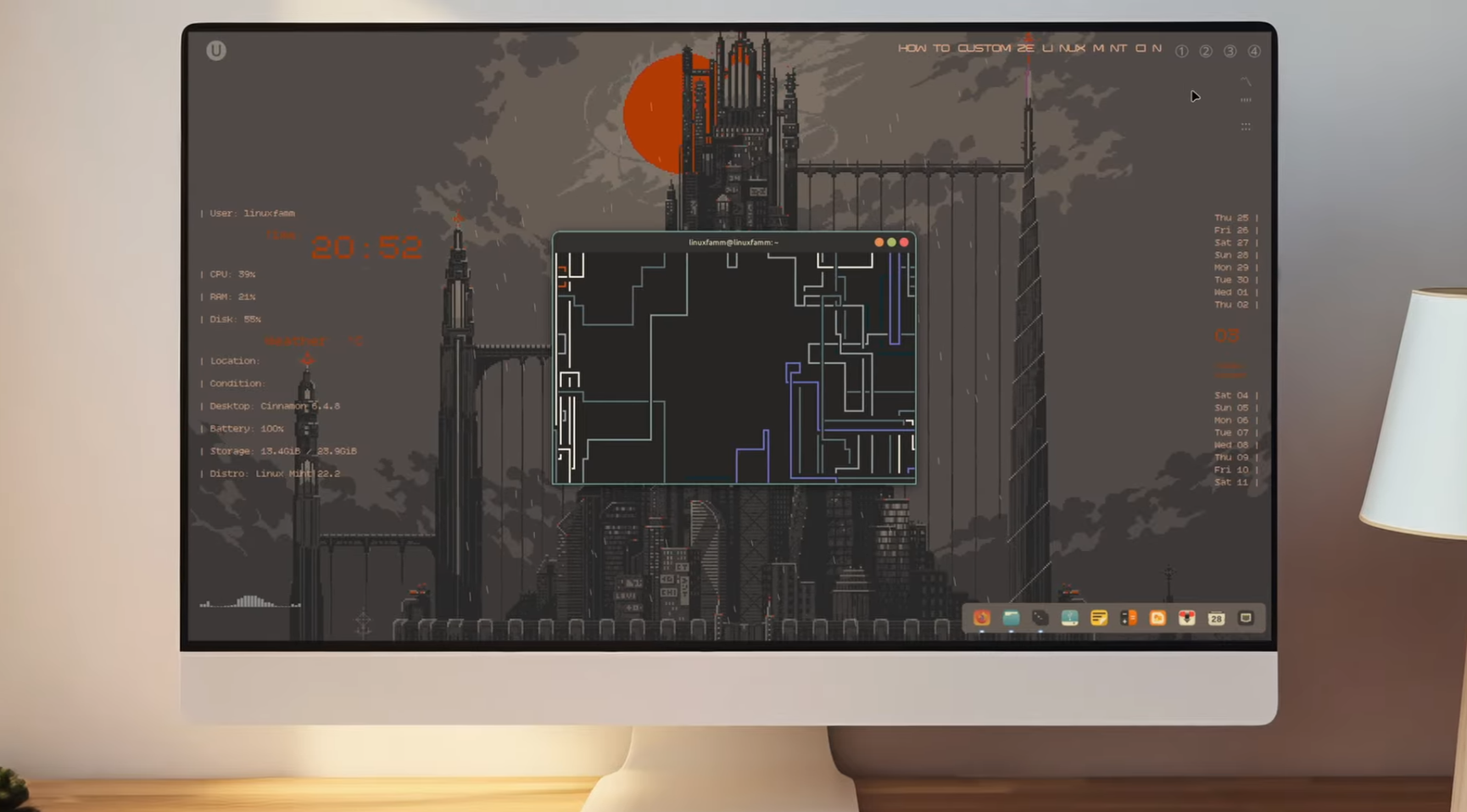1467x812 pixels.
Task: Click the 'RAM: 21%' readout
Action: coord(227,297)
